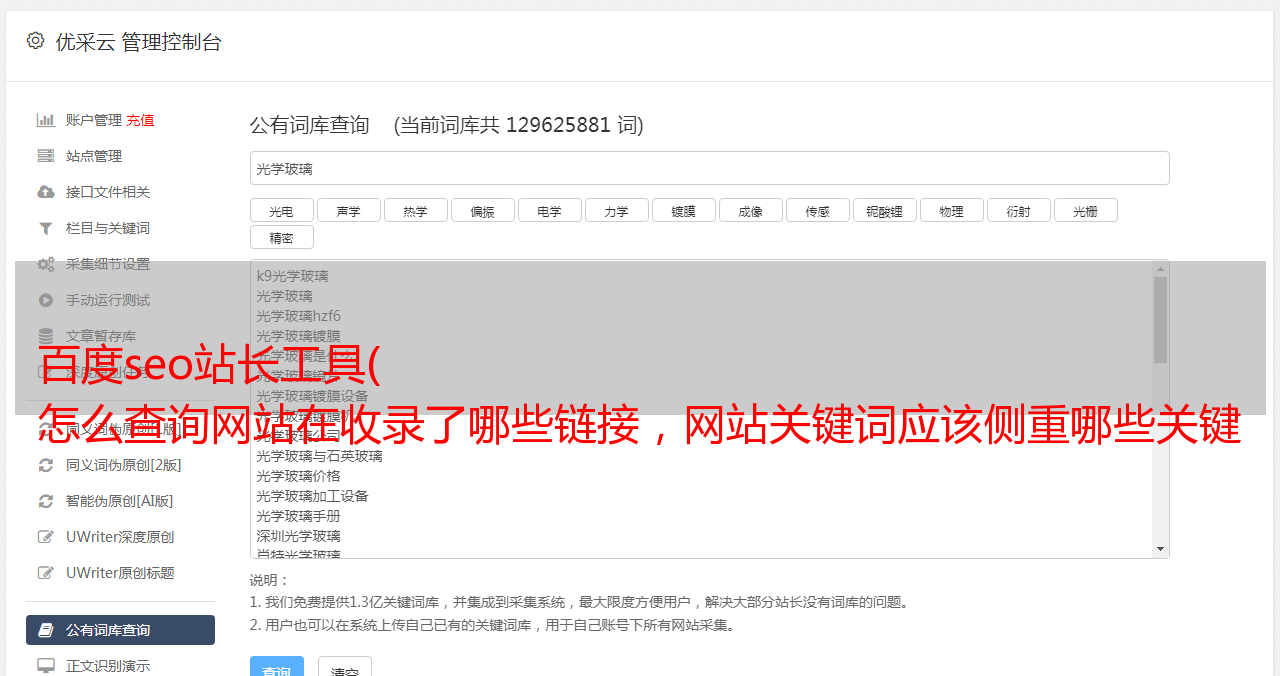Screen dimensions: 1280x676
Task: Click the 光电 tag button
Action: coord(281,210)
